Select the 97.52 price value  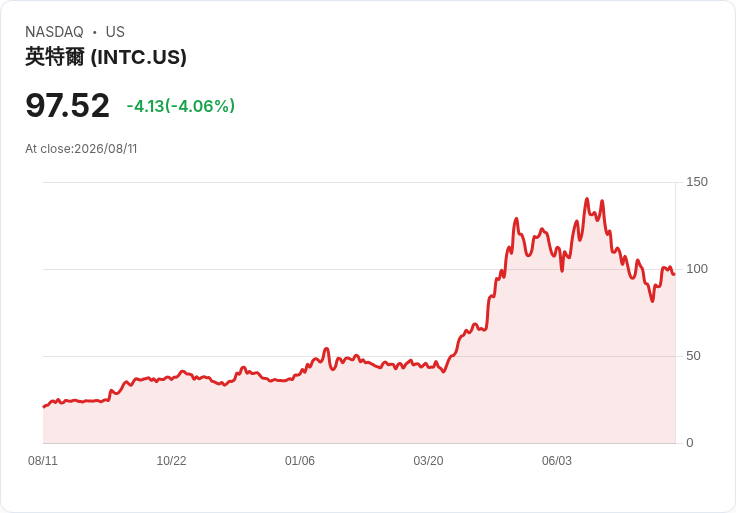tap(67, 106)
